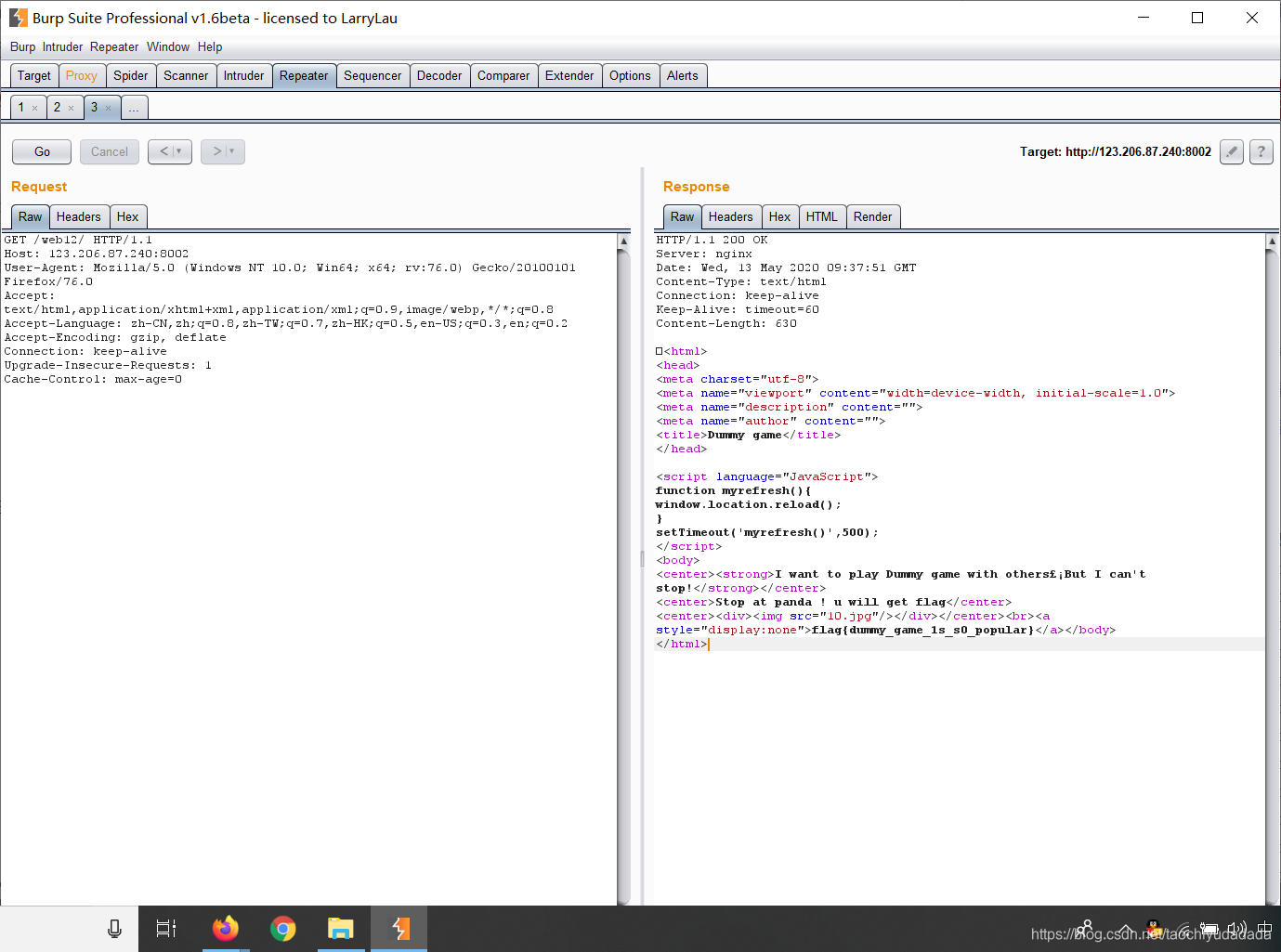Image resolution: width=1281 pixels, height=952 pixels.
Task: Open the Burp menu
Action: click(23, 47)
